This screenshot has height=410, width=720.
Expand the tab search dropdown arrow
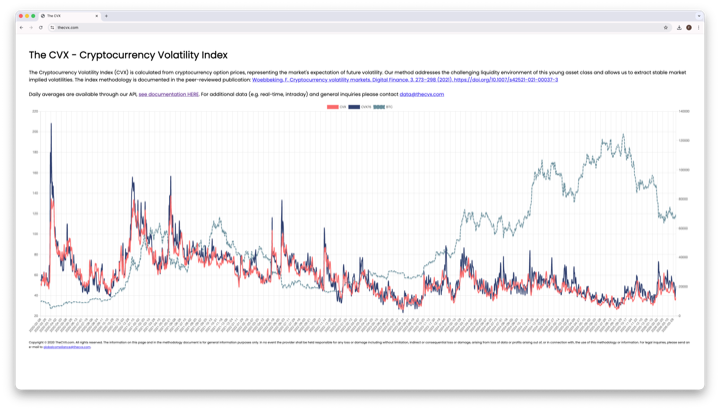pyautogui.click(x=699, y=16)
